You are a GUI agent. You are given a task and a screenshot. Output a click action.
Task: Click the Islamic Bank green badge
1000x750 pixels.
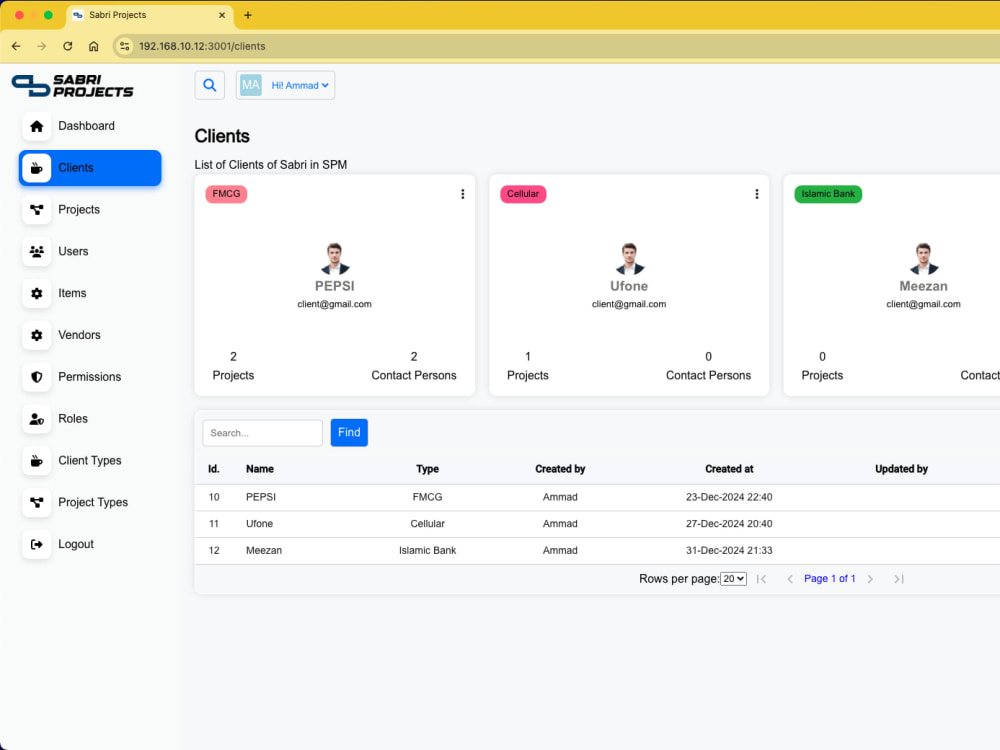click(828, 194)
